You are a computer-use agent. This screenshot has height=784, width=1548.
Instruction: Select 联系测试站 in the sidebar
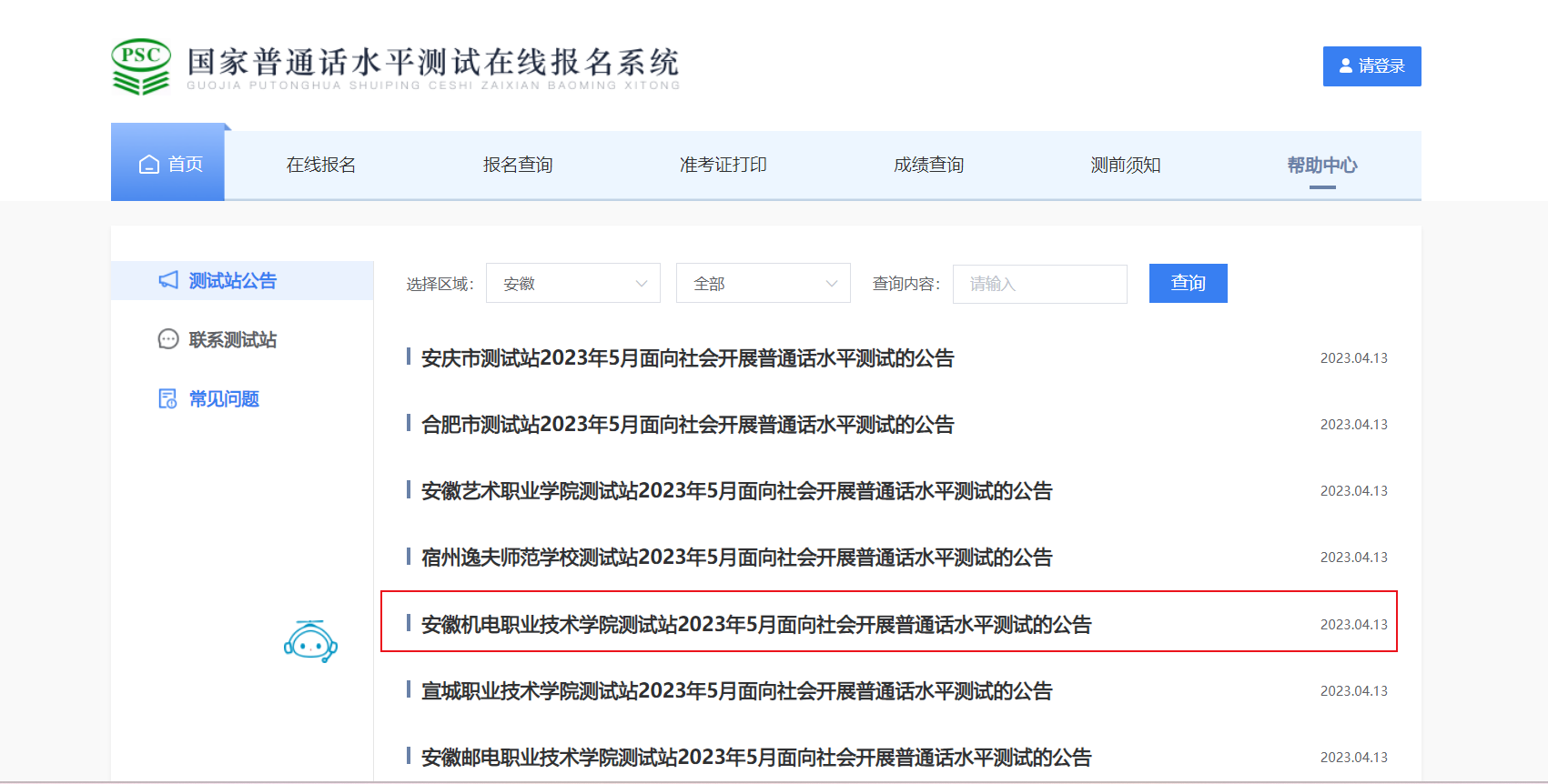(x=232, y=339)
